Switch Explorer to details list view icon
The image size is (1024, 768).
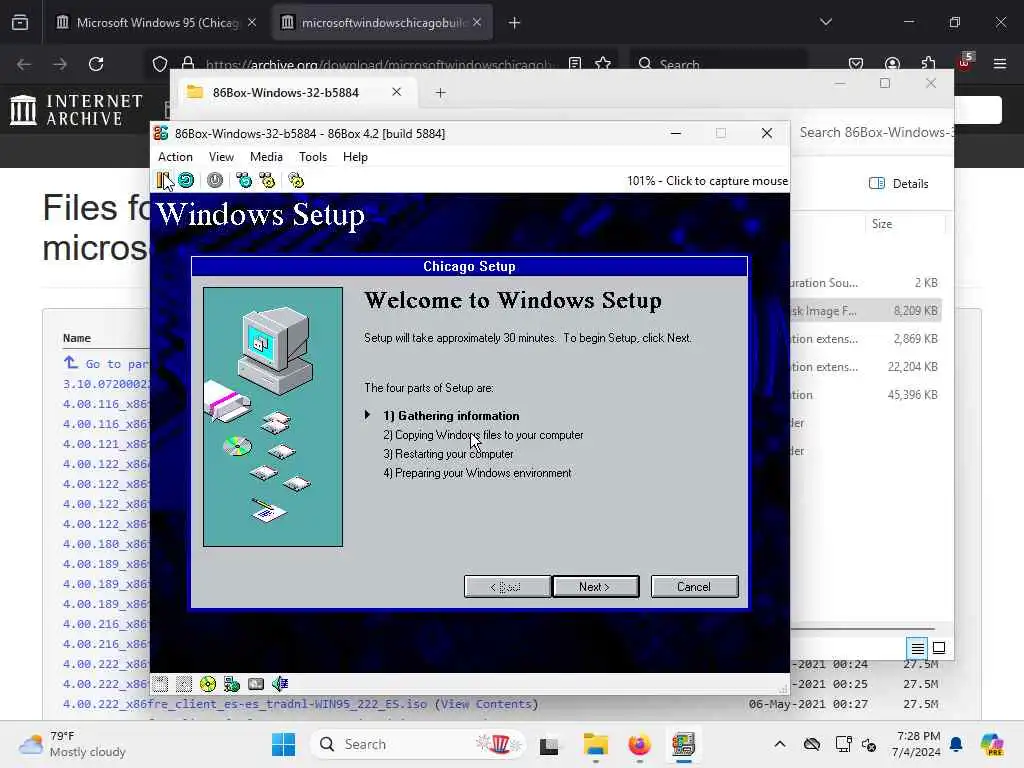(917, 648)
